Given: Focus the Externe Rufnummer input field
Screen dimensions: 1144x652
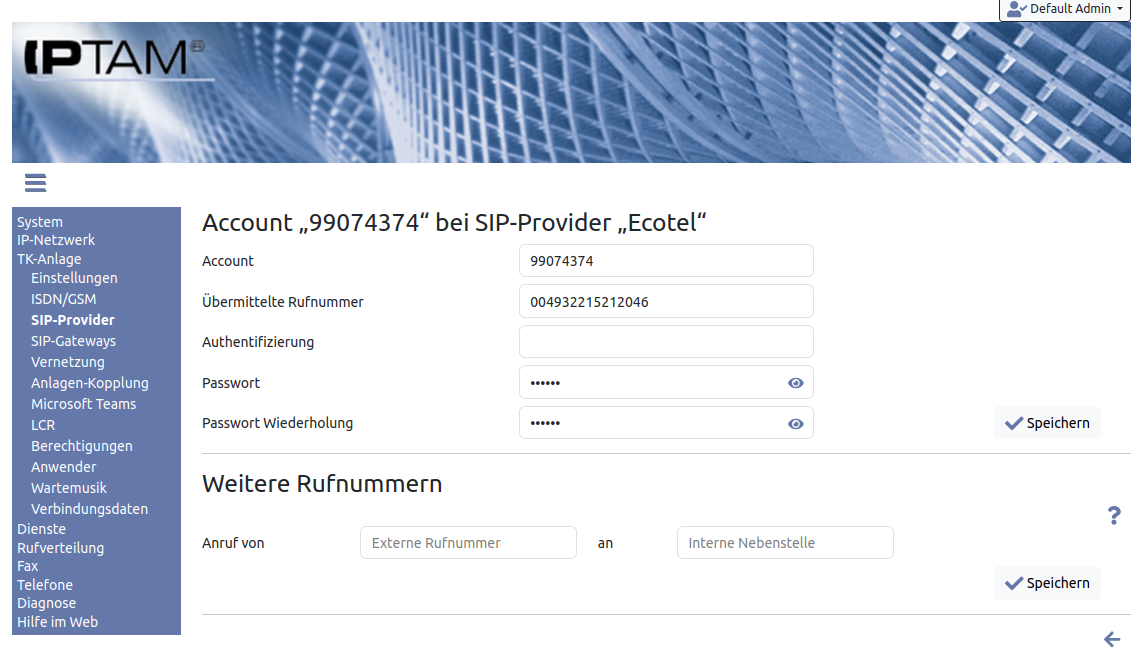Looking at the screenshot, I should (x=468, y=543).
